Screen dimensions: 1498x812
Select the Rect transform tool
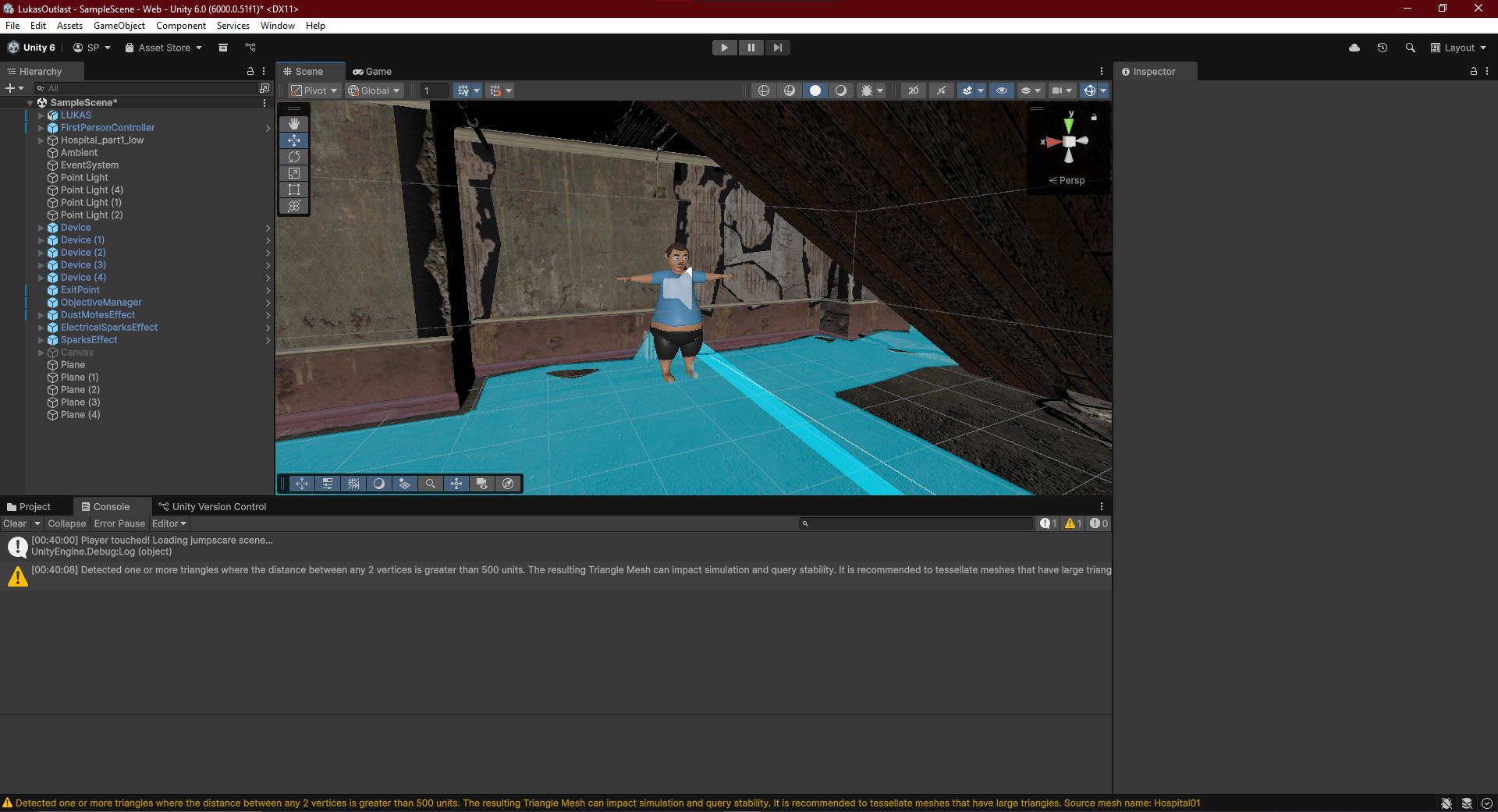(294, 190)
